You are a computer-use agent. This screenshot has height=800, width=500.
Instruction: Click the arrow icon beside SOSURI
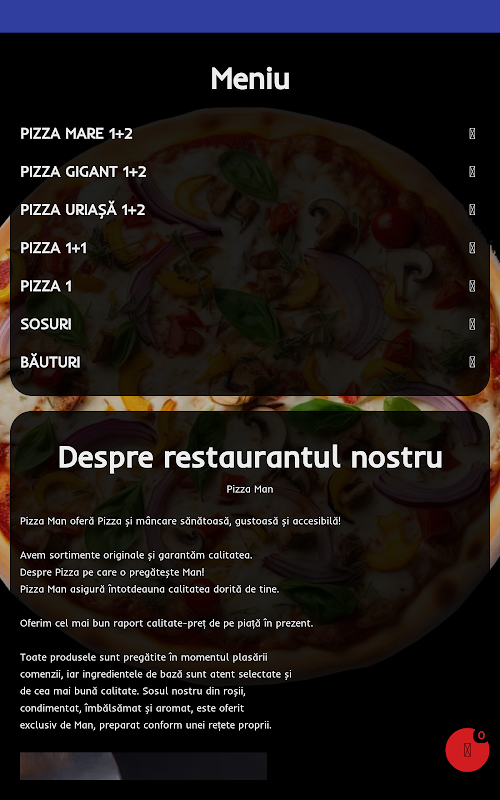tap(472, 324)
